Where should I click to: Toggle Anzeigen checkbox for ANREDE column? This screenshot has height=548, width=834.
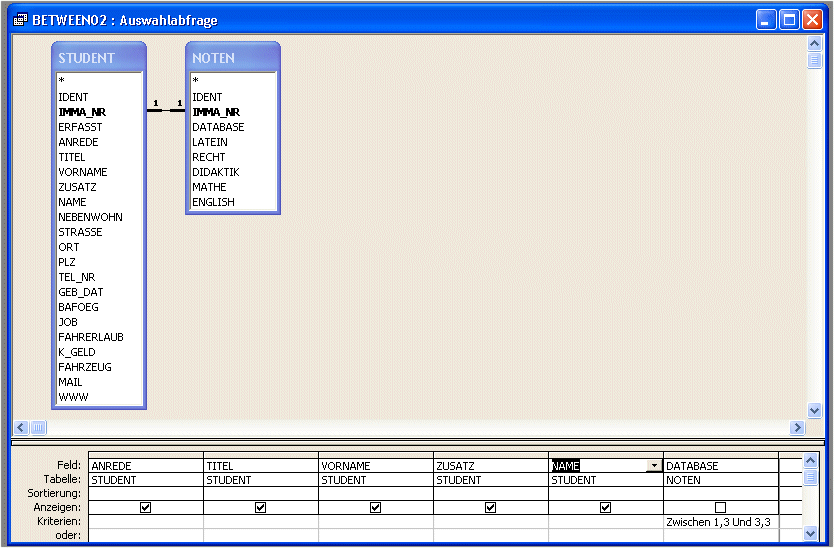145,507
